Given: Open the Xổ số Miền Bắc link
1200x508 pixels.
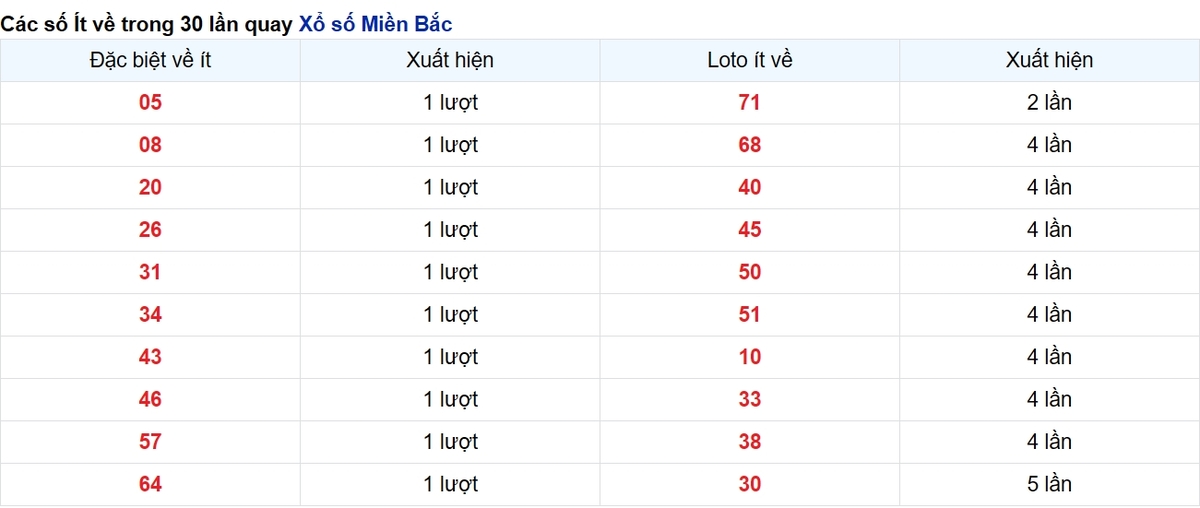Looking at the screenshot, I should coord(375,24).
